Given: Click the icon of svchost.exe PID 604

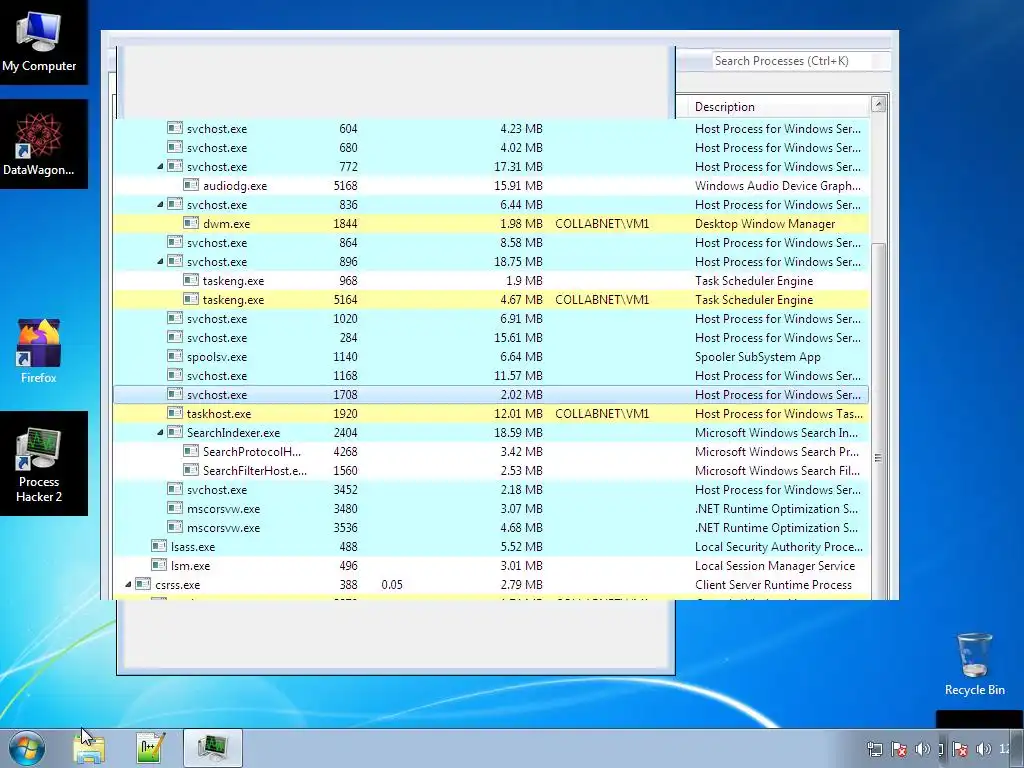Looking at the screenshot, I should coord(174,128).
